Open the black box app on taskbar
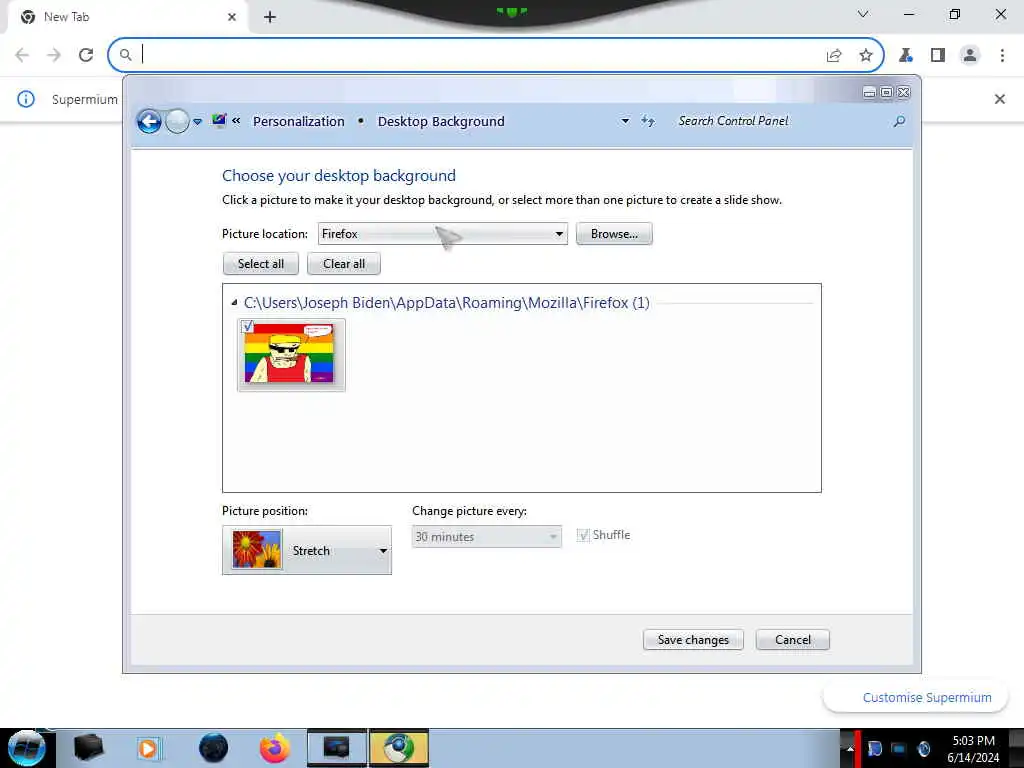This screenshot has height=768, width=1024. 89,748
